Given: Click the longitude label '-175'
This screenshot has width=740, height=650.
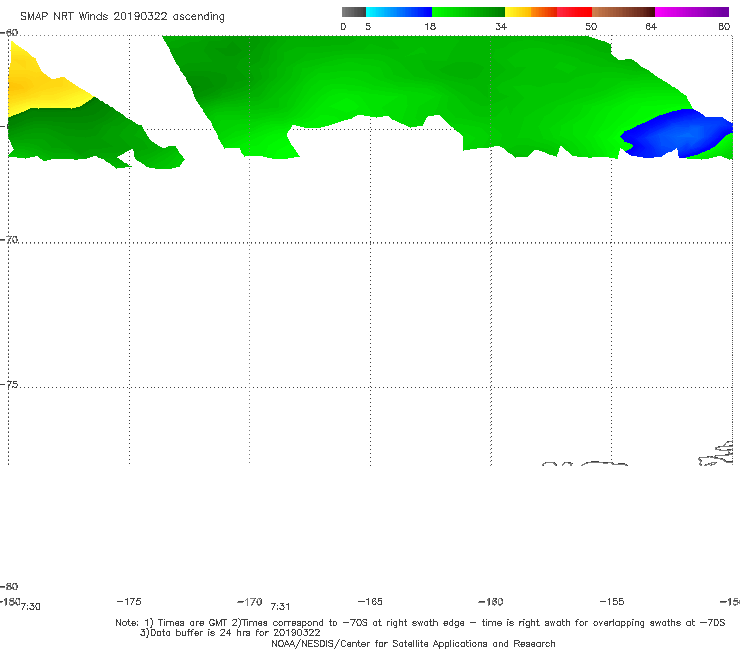Looking at the screenshot, I should pyautogui.click(x=129, y=601).
